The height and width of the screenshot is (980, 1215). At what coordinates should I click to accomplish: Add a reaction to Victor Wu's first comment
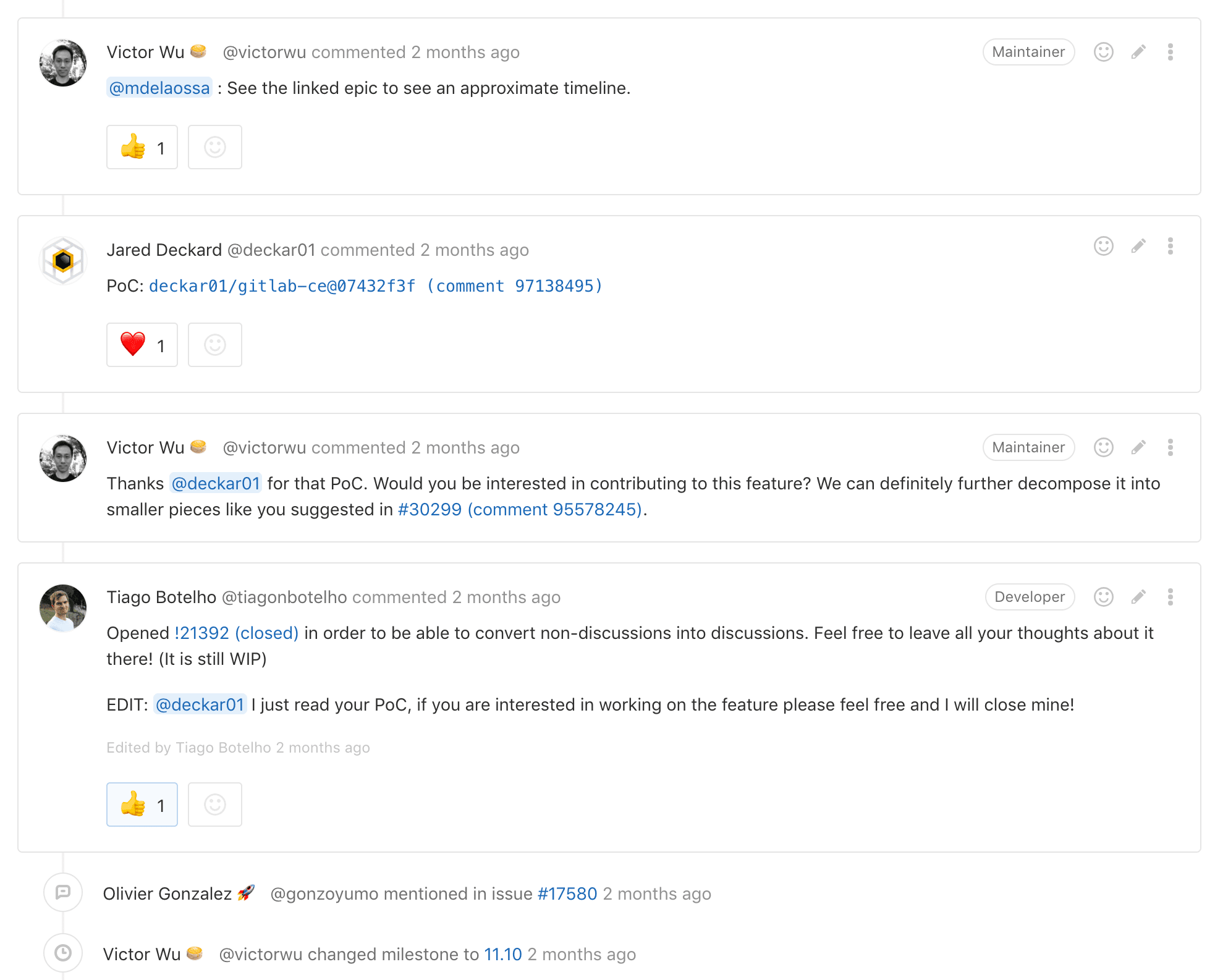coord(1103,52)
